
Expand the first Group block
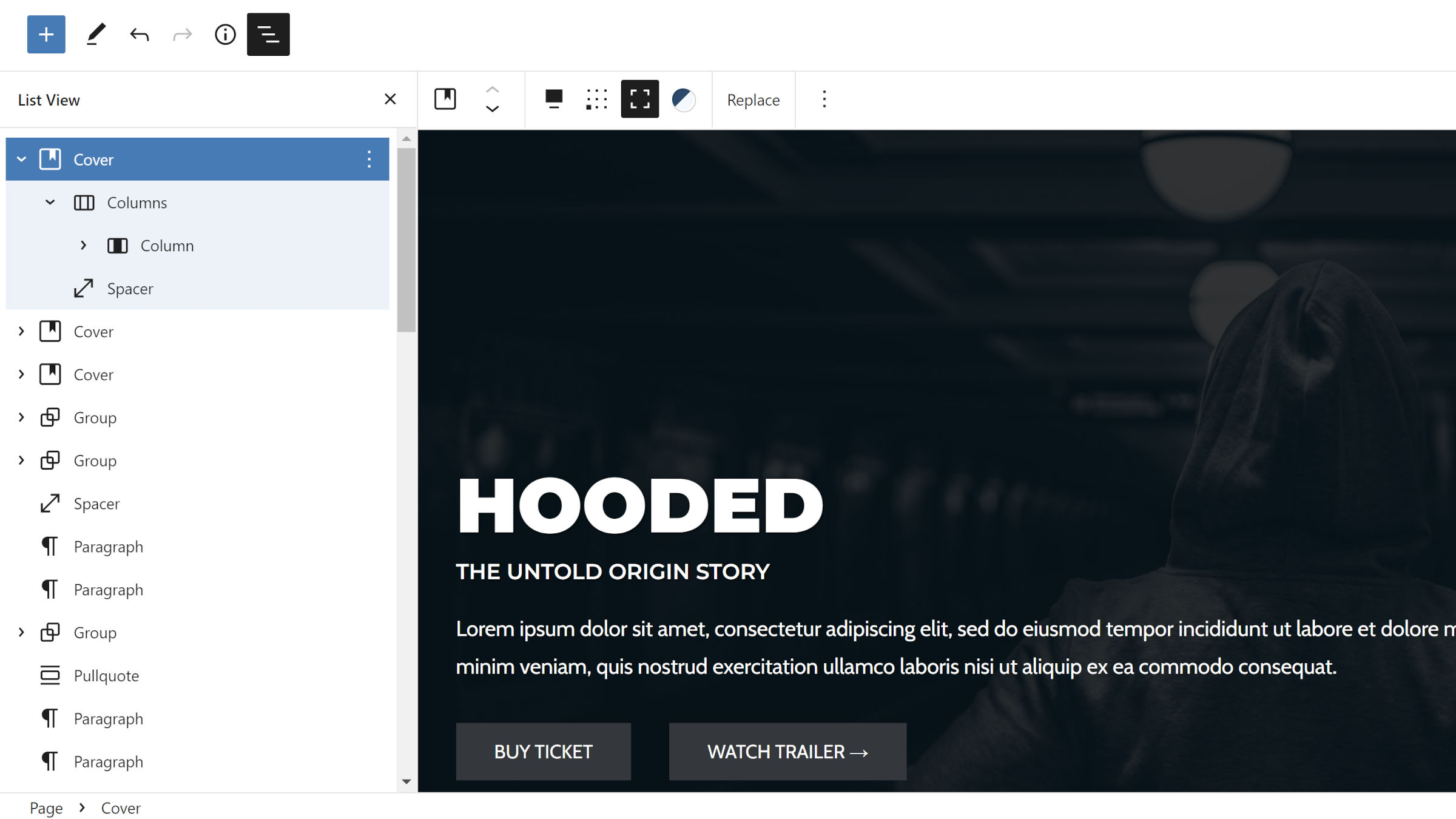[21, 417]
